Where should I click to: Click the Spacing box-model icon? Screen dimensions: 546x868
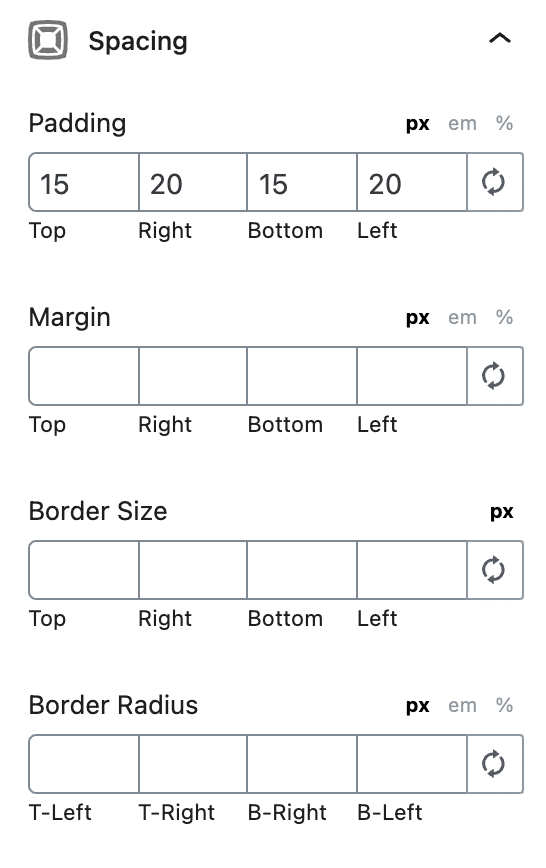tap(48, 40)
